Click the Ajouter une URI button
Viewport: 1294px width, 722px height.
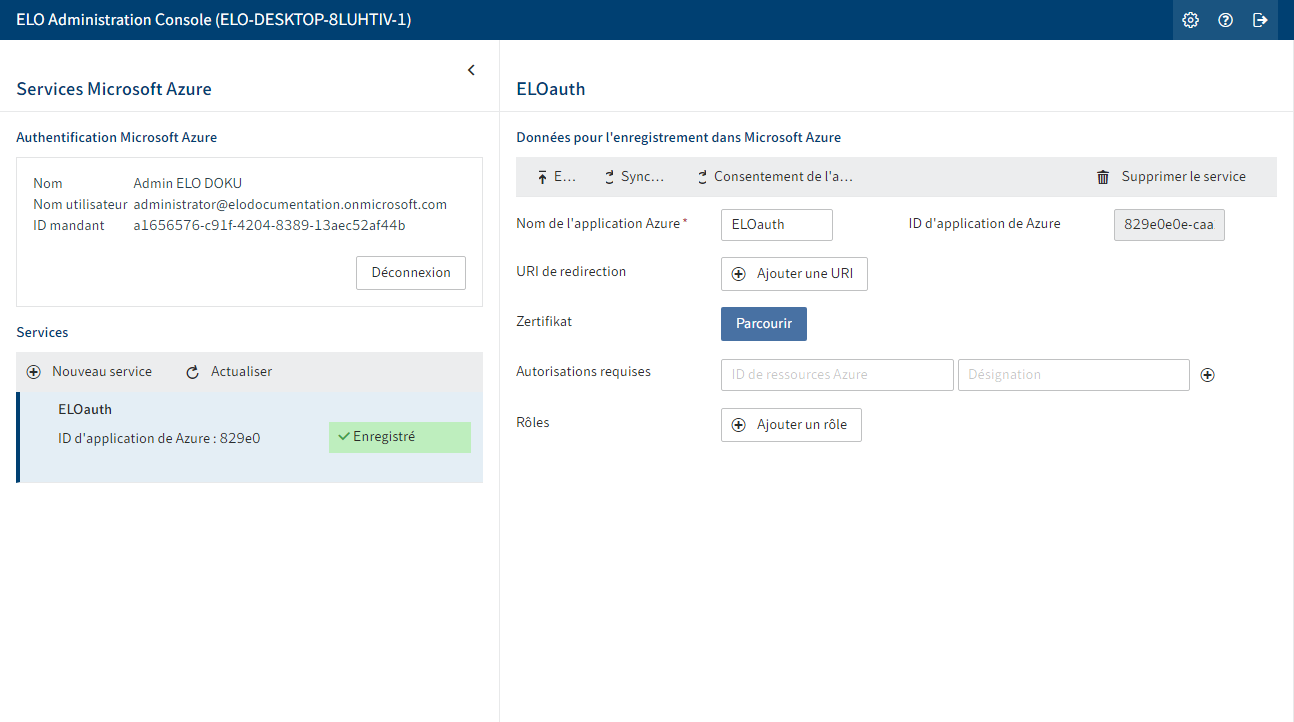794,274
